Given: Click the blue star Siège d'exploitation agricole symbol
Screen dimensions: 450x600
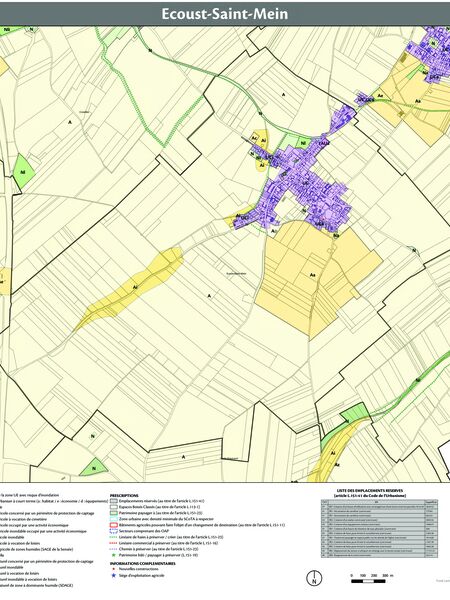Looking at the screenshot, I should point(113,575).
